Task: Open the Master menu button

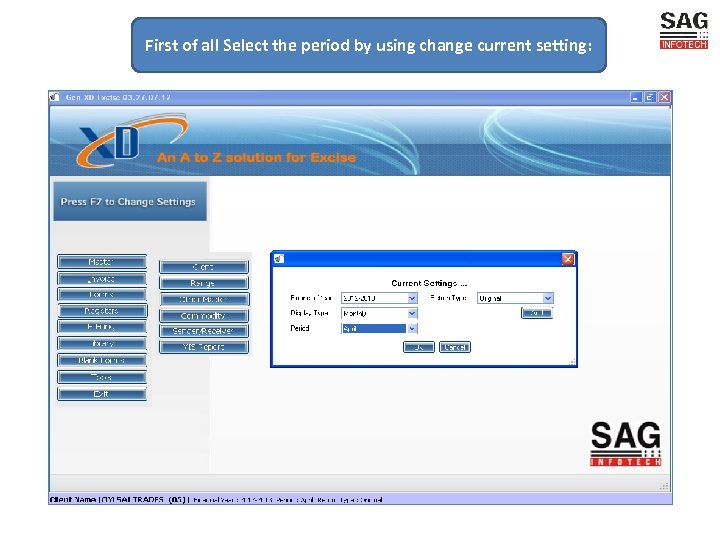Action: point(102,262)
